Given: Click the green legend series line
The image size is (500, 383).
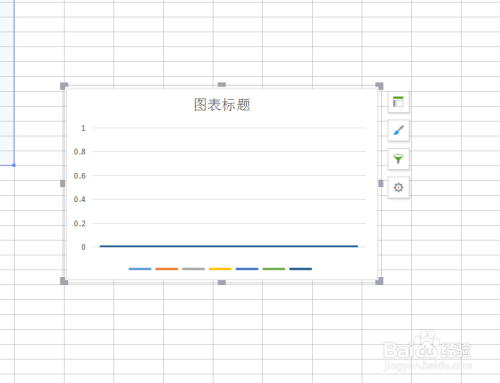Looking at the screenshot, I should (274, 269).
